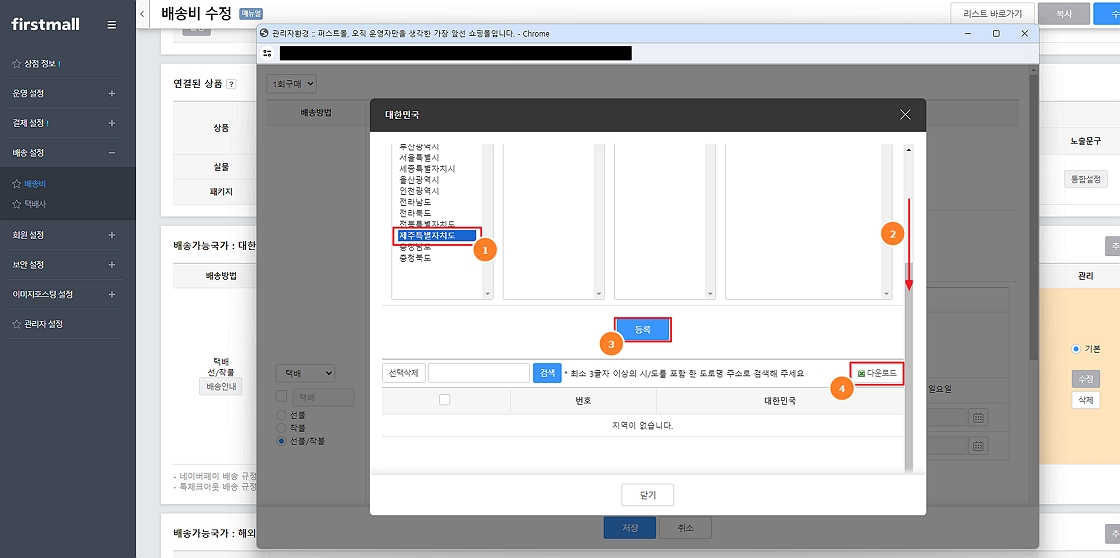Click the dialog's vertical scrollbar up arrow
The image size is (1120, 558).
tap(909, 151)
